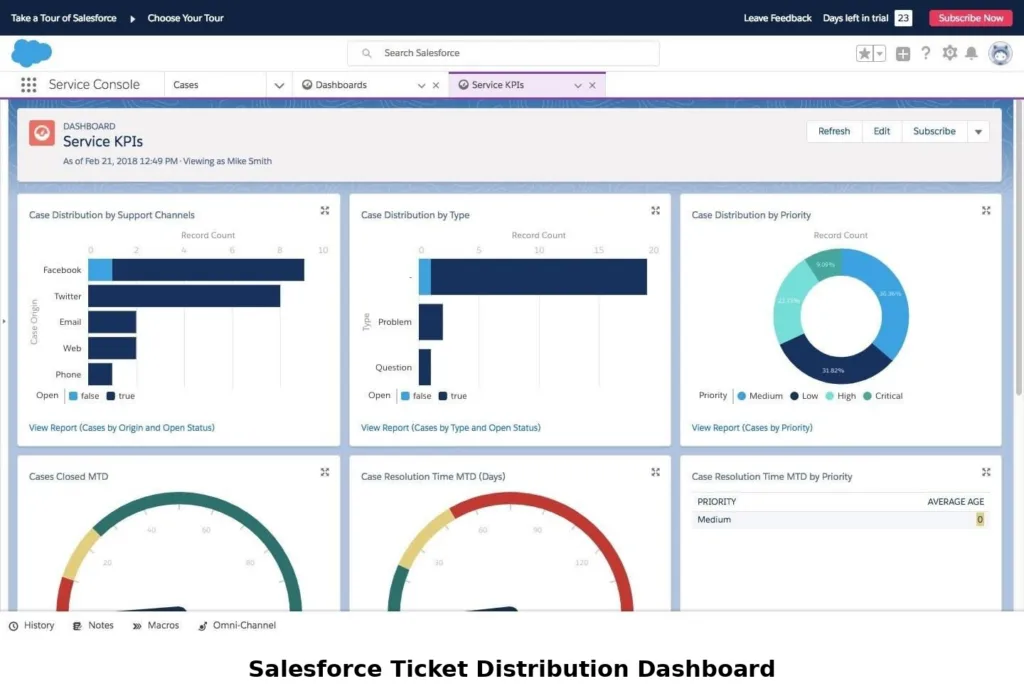Click the tour arrow separator icon

click(x=133, y=18)
